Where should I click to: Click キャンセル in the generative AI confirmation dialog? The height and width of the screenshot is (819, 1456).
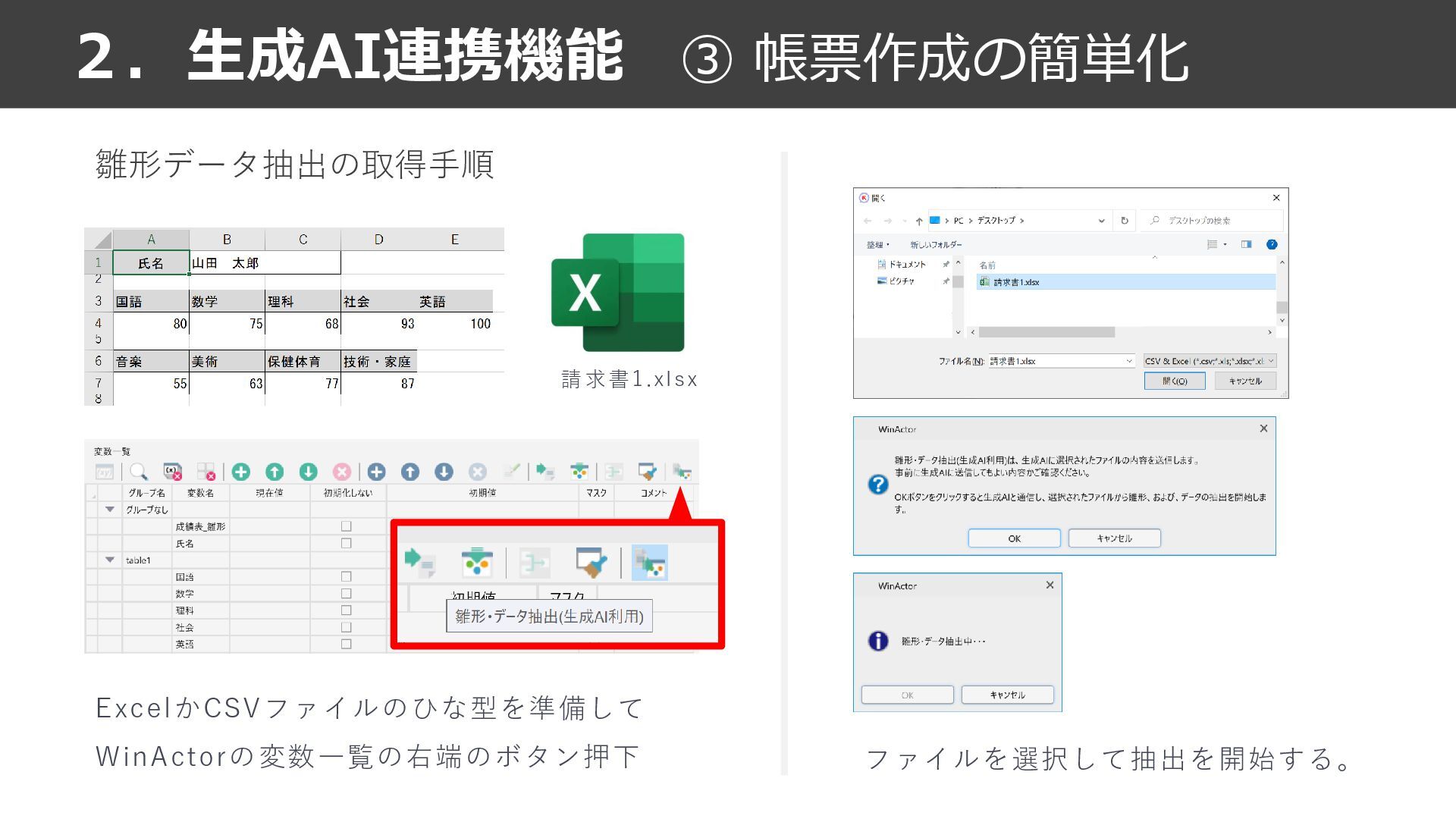(1115, 538)
